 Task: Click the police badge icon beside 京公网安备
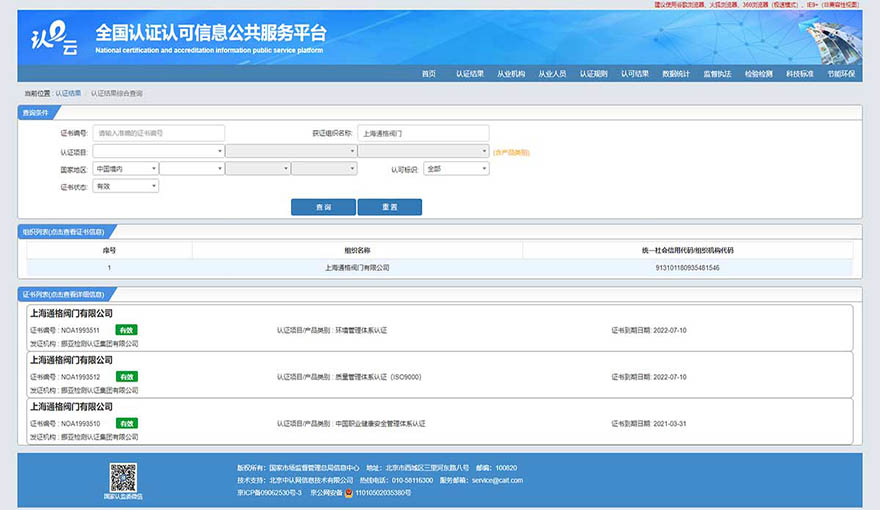(x=349, y=493)
